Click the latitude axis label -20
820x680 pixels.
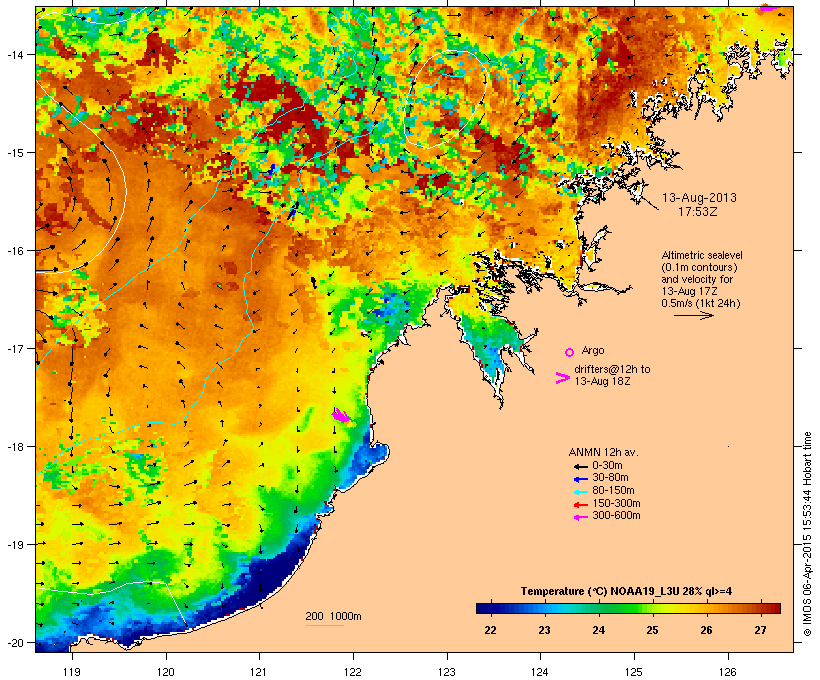tap(14, 643)
